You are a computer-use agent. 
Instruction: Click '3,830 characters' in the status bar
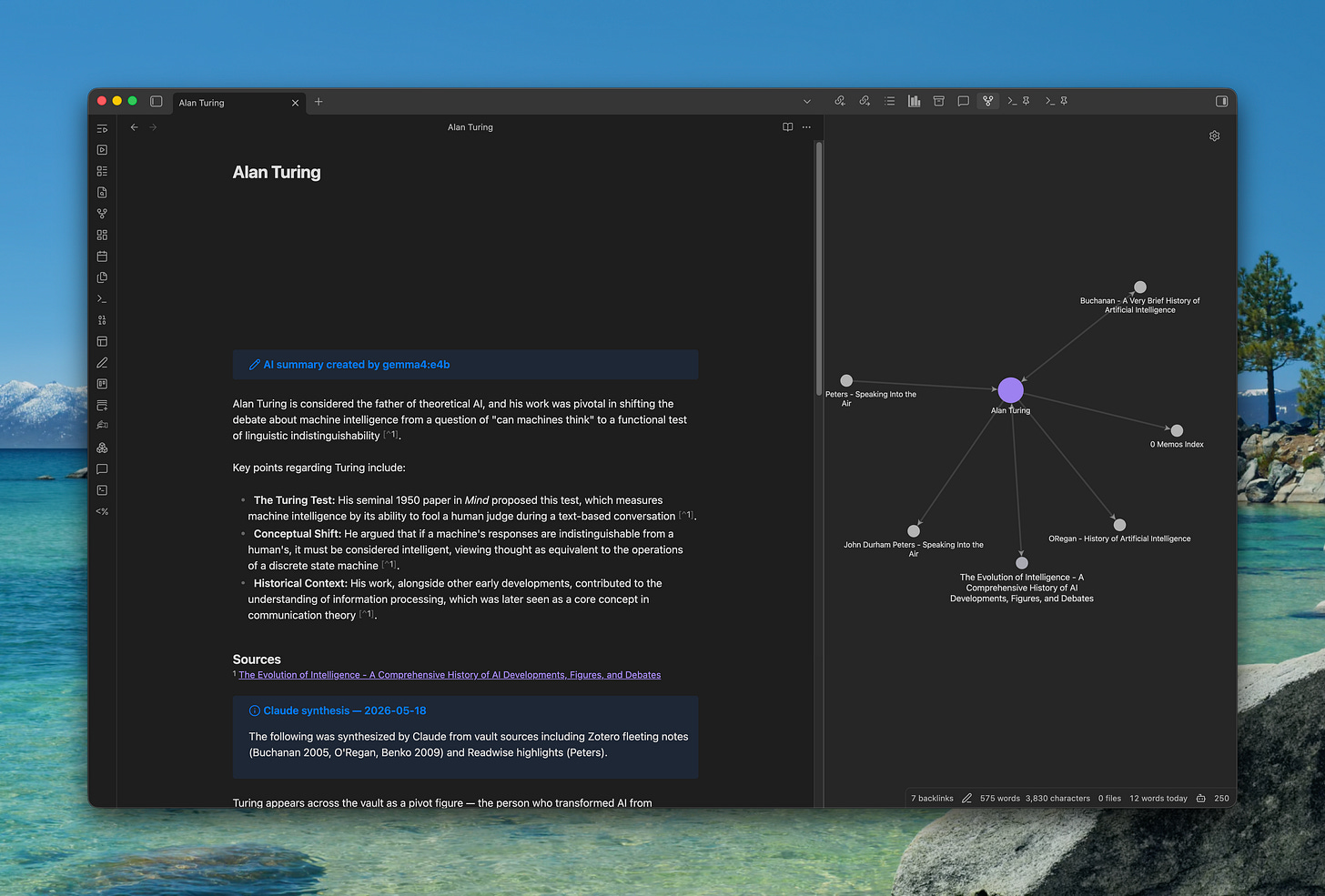[x=1057, y=799]
